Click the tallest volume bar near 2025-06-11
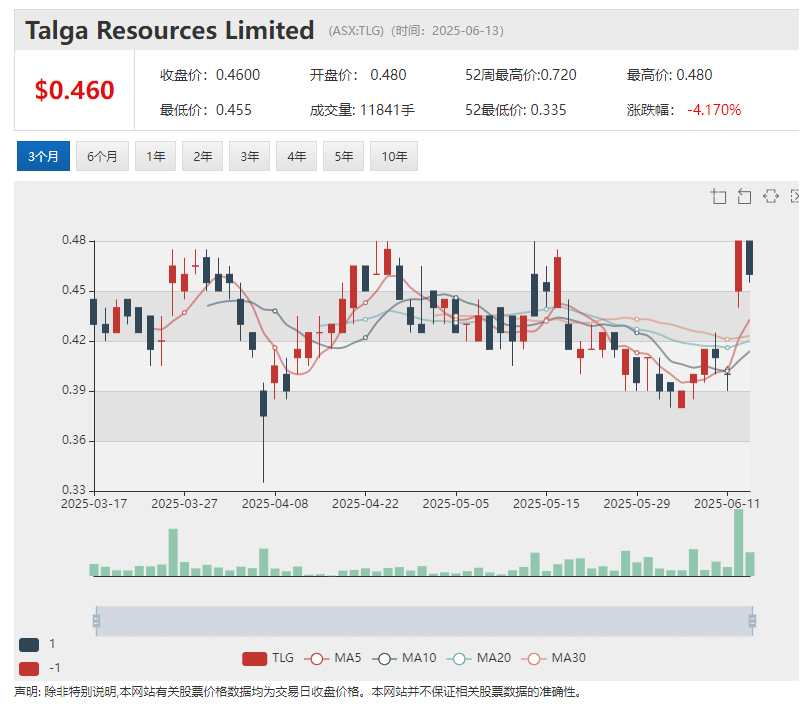812x713 pixels. (x=738, y=543)
